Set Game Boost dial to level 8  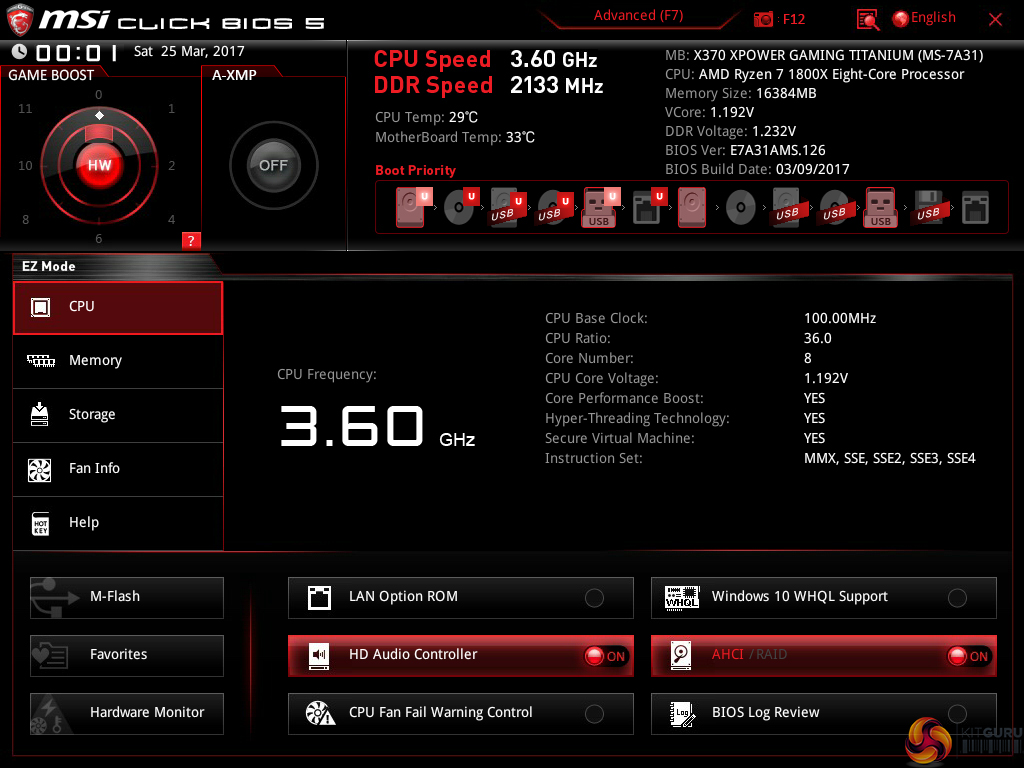click(x=25, y=219)
